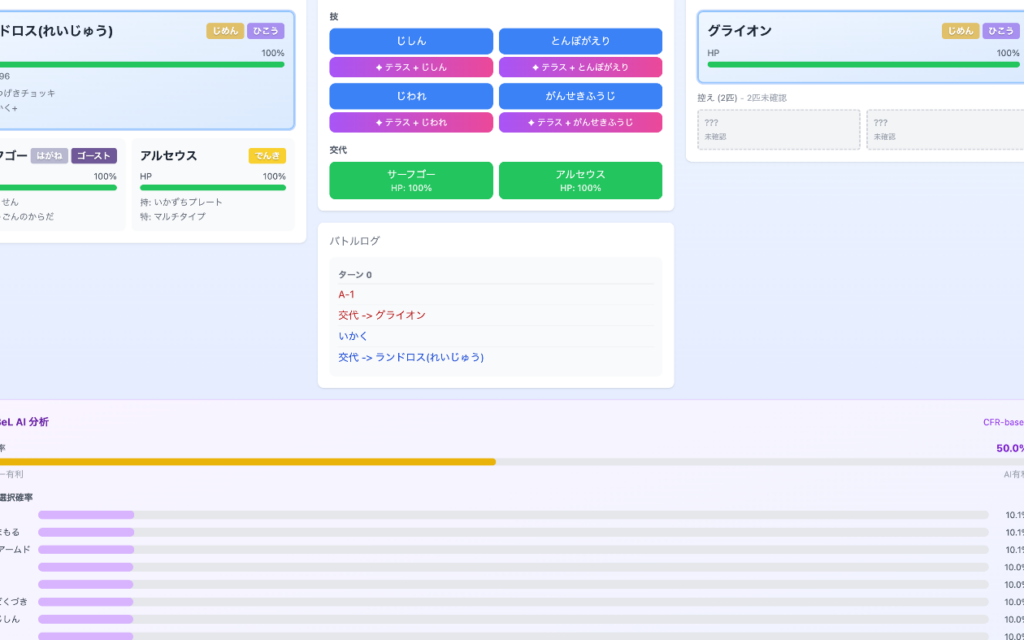Switch in アルセウス from the 交代 section
The width and height of the screenshot is (1024, 640).
point(580,180)
